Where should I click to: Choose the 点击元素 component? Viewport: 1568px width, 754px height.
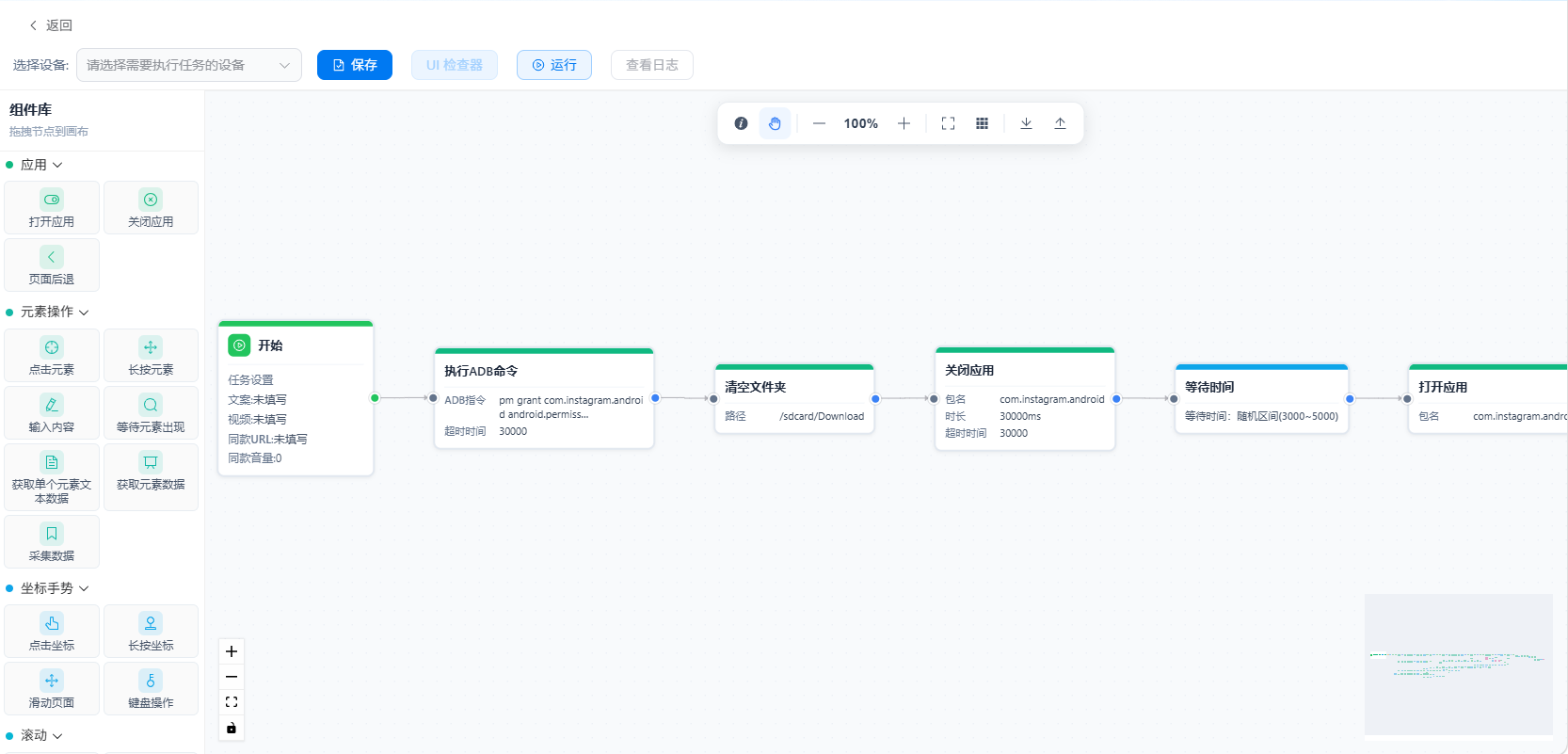[x=52, y=355]
